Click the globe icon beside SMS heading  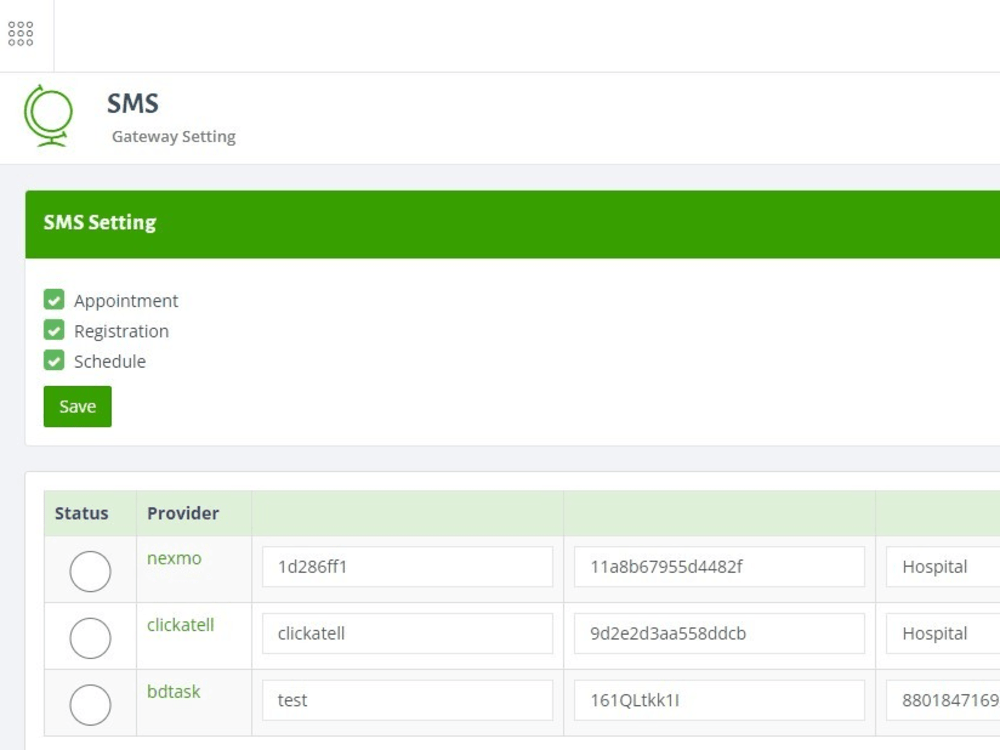49,115
